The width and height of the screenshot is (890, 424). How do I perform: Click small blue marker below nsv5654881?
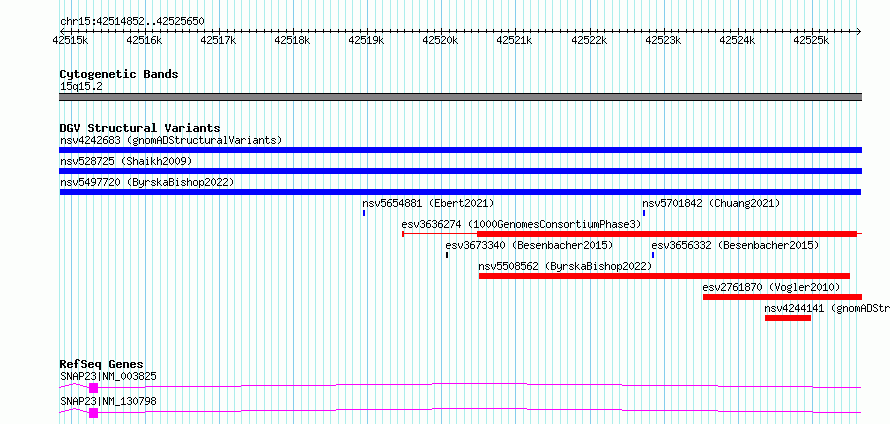[364, 213]
